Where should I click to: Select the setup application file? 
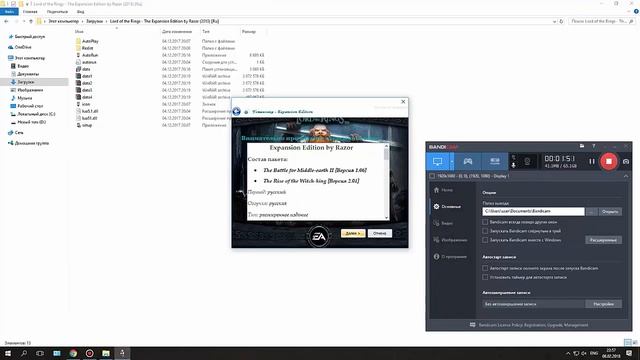(x=87, y=125)
